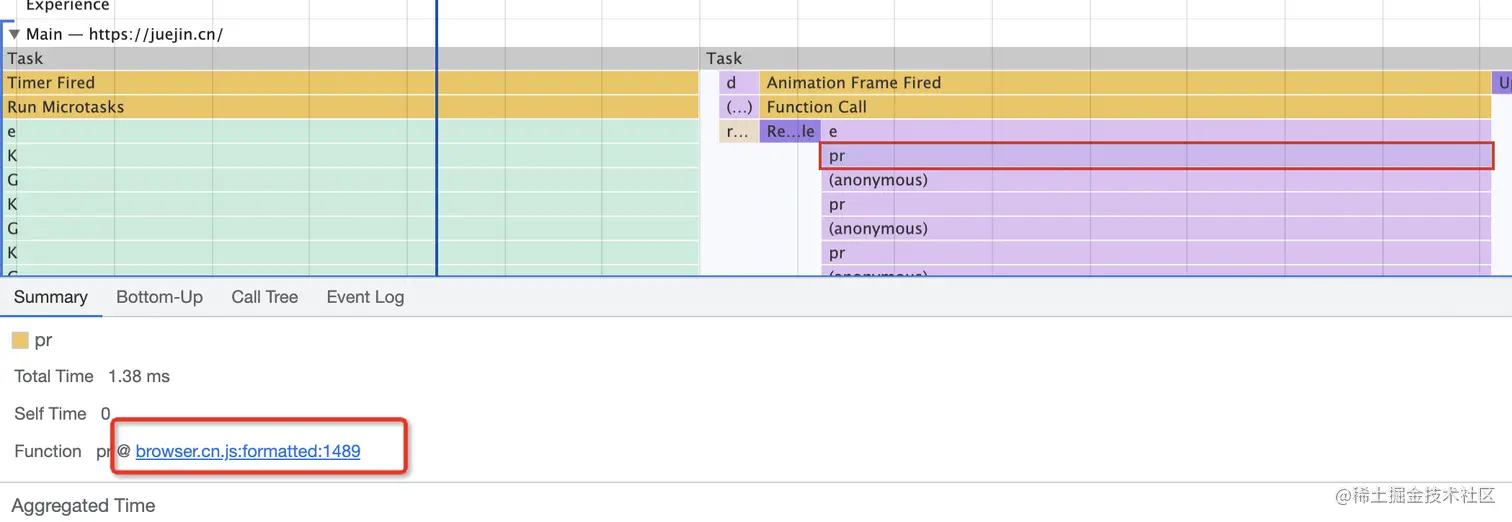Select the (anonymous) frame directly below outlined pr
This screenshot has height=522, width=1512.
click(x=1155, y=180)
